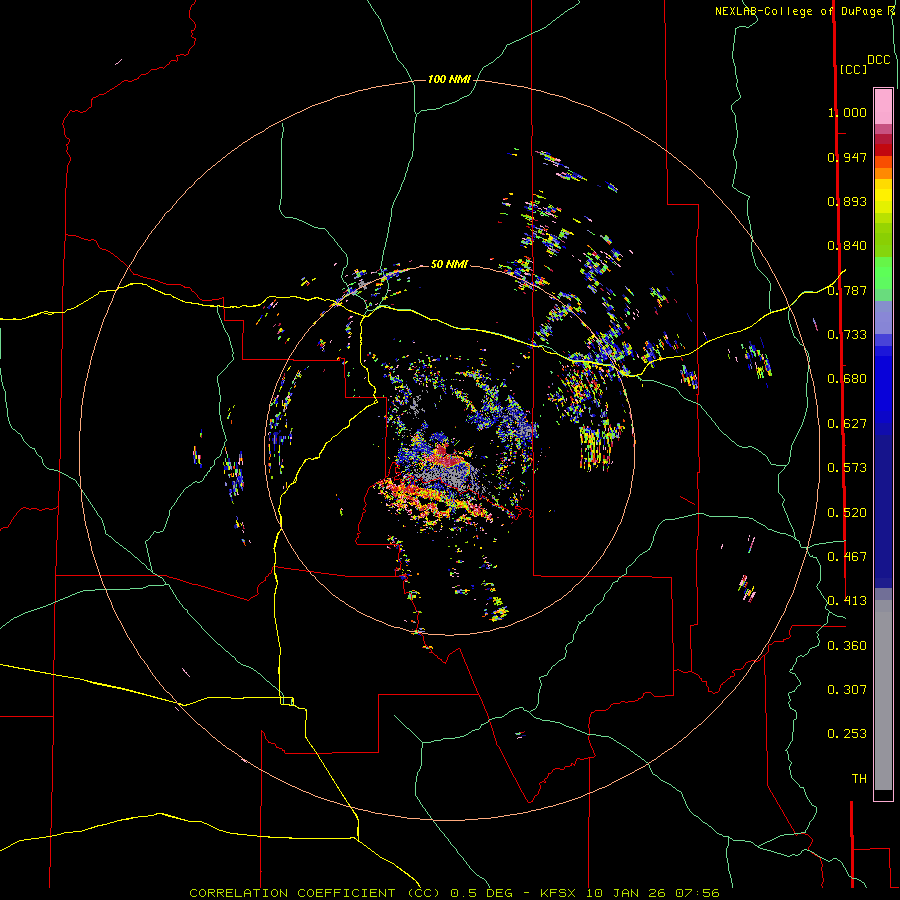Click the "TH" threshold label
The height and width of the screenshot is (900, 900).
(859, 779)
